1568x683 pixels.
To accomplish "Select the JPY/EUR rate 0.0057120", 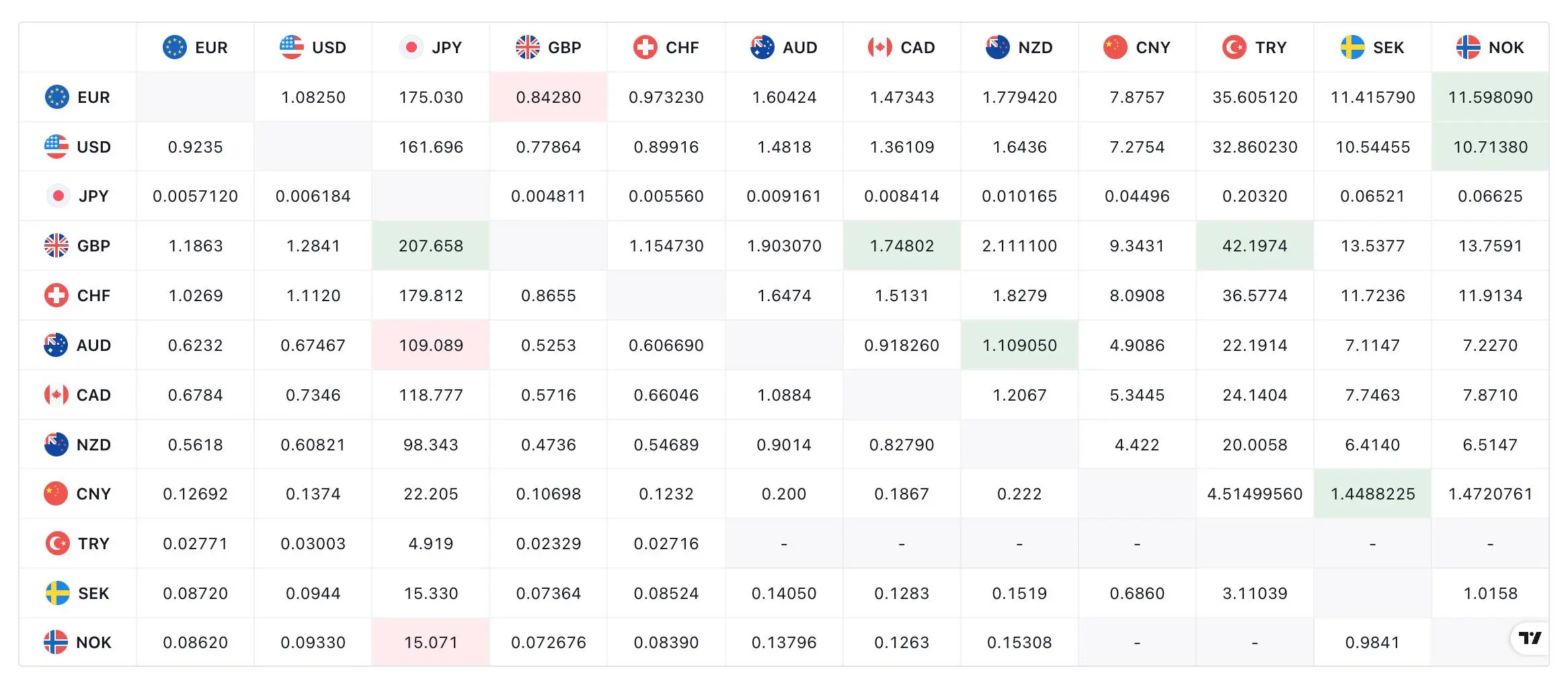I will [196, 196].
